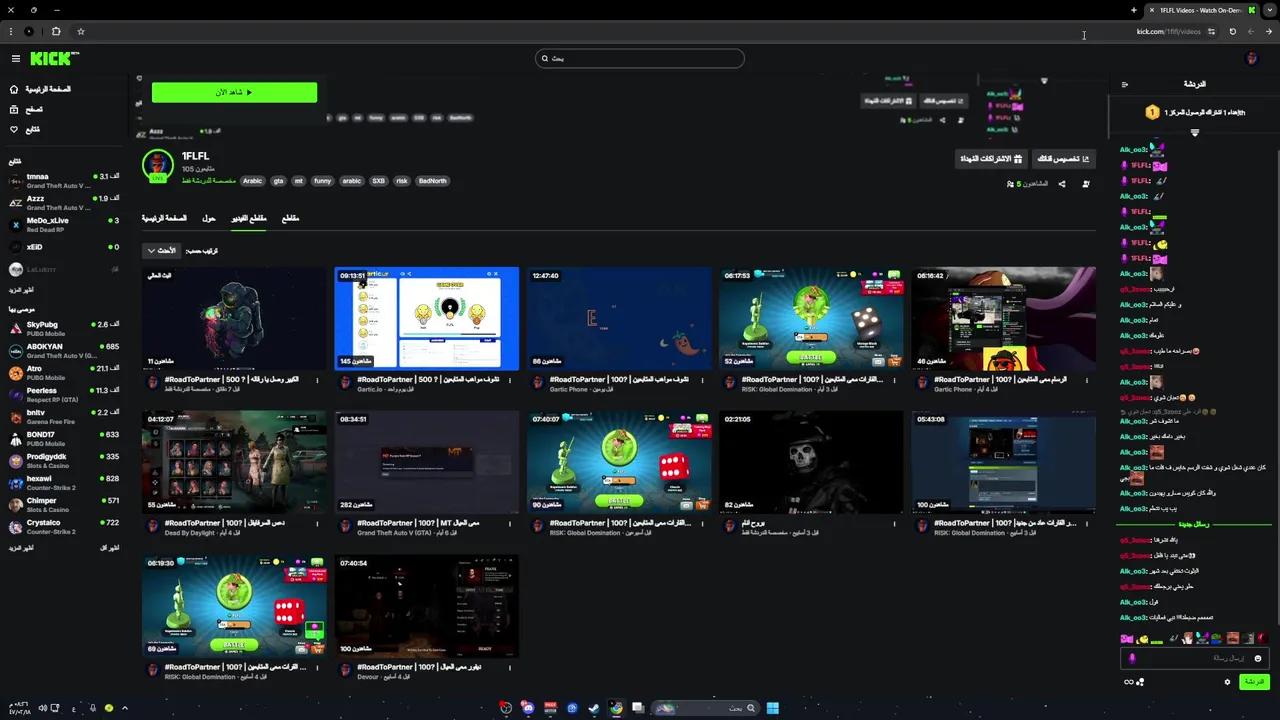Open the 02:21:05 skull video thumbnail
The image size is (1280, 720).
point(811,462)
